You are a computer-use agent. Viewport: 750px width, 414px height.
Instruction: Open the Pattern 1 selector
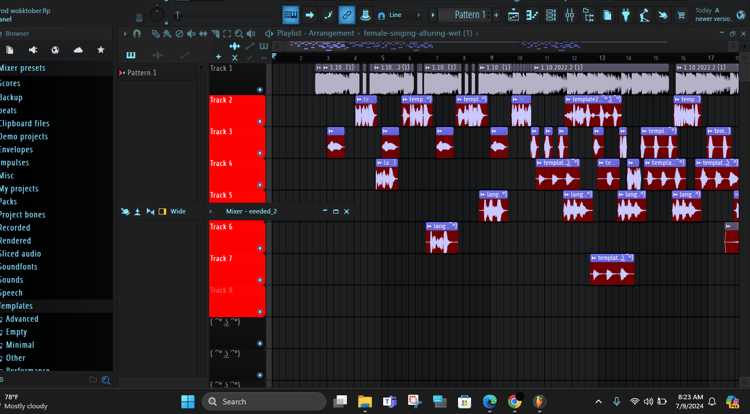pyautogui.click(x=465, y=15)
